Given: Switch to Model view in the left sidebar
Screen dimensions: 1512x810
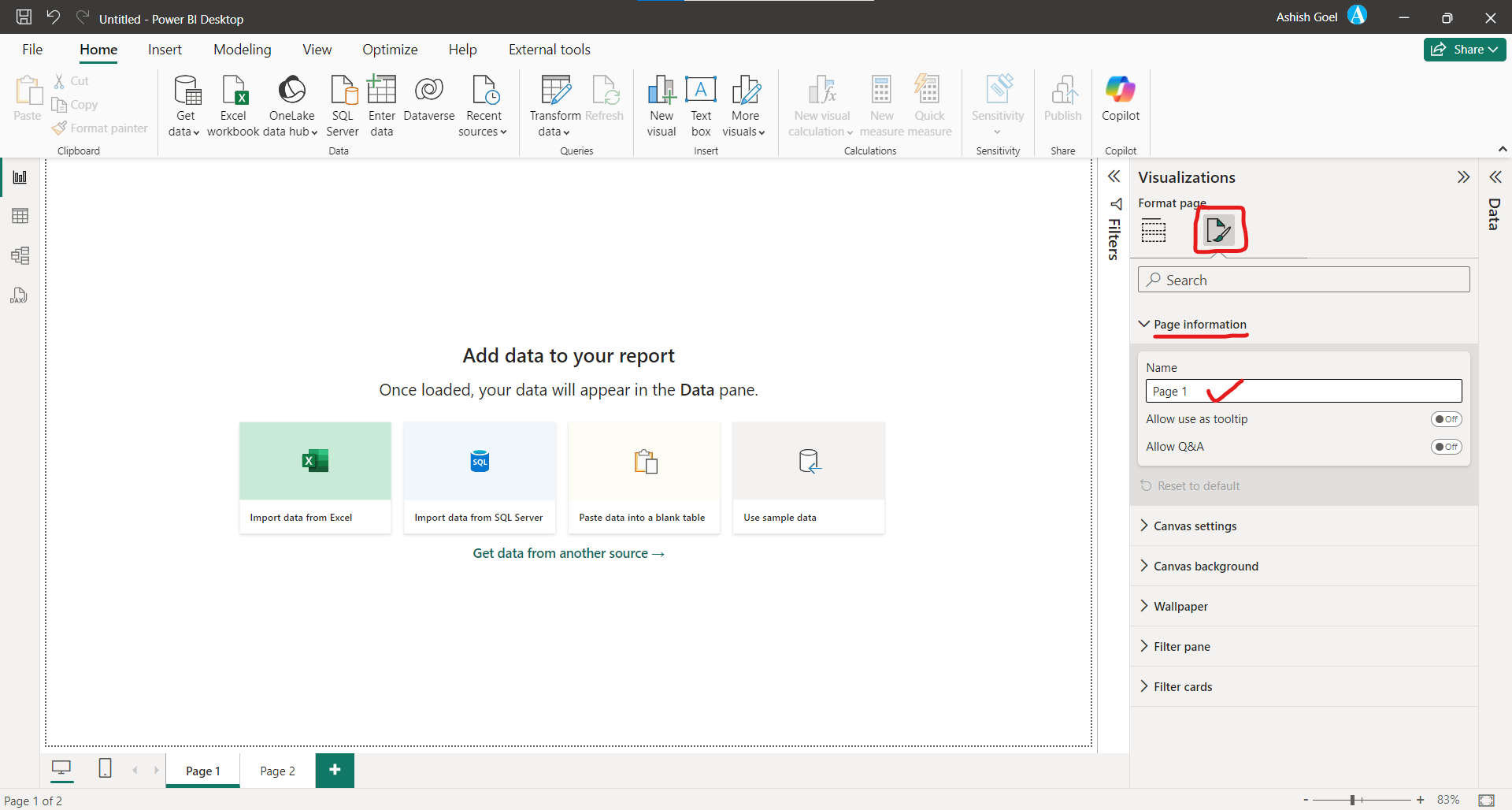Looking at the screenshot, I should point(19,255).
